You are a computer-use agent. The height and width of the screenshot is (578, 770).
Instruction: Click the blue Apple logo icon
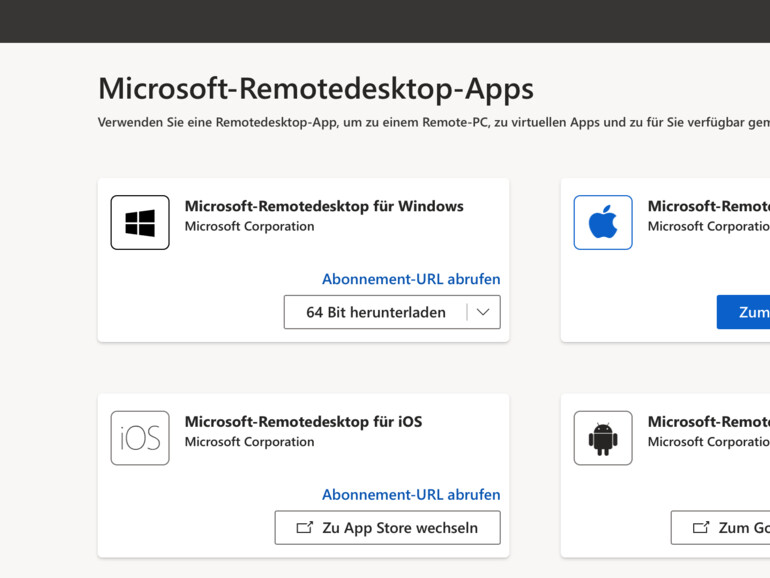[603, 222]
